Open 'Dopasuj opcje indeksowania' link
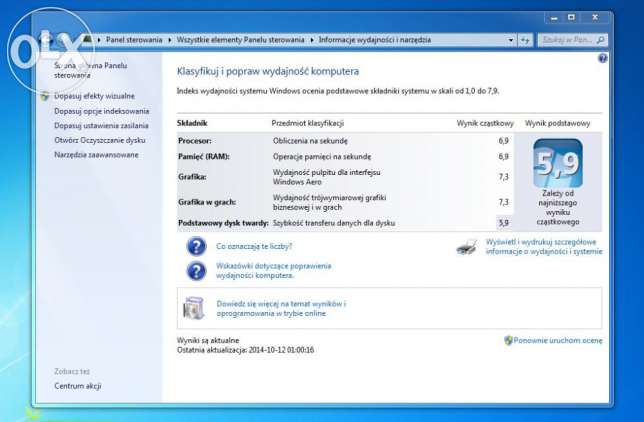 [x=101, y=111]
